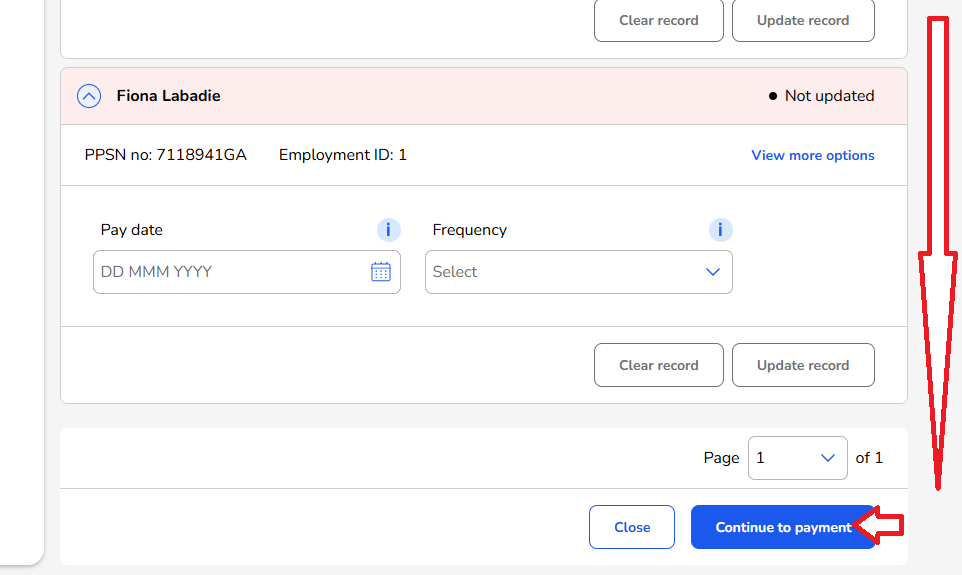This screenshot has width=962, height=575.
Task: Click the Frequency field label
Action: pos(469,230)
